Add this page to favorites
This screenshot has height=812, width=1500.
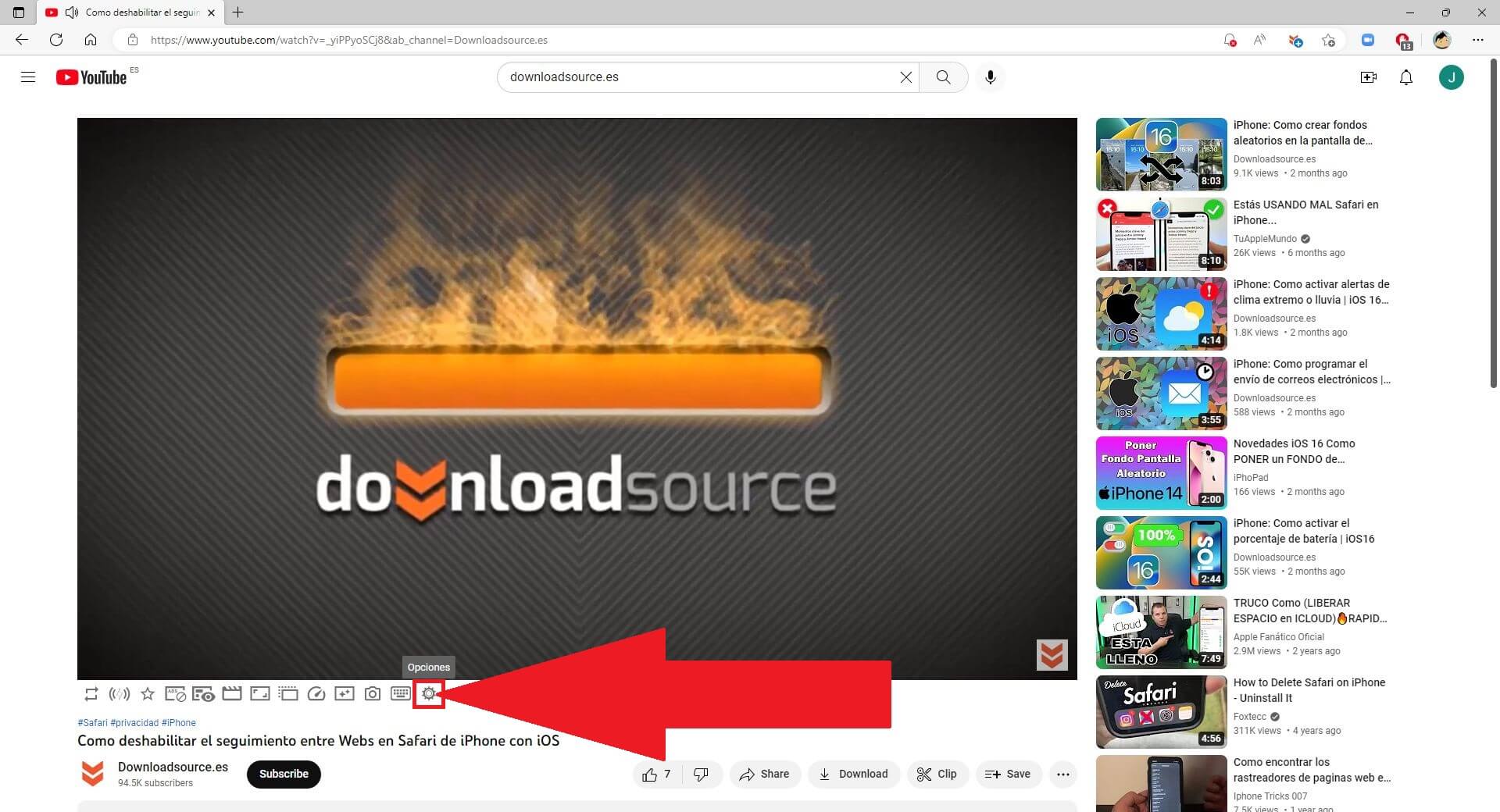pyautogui.click(x=1328, y=40)
